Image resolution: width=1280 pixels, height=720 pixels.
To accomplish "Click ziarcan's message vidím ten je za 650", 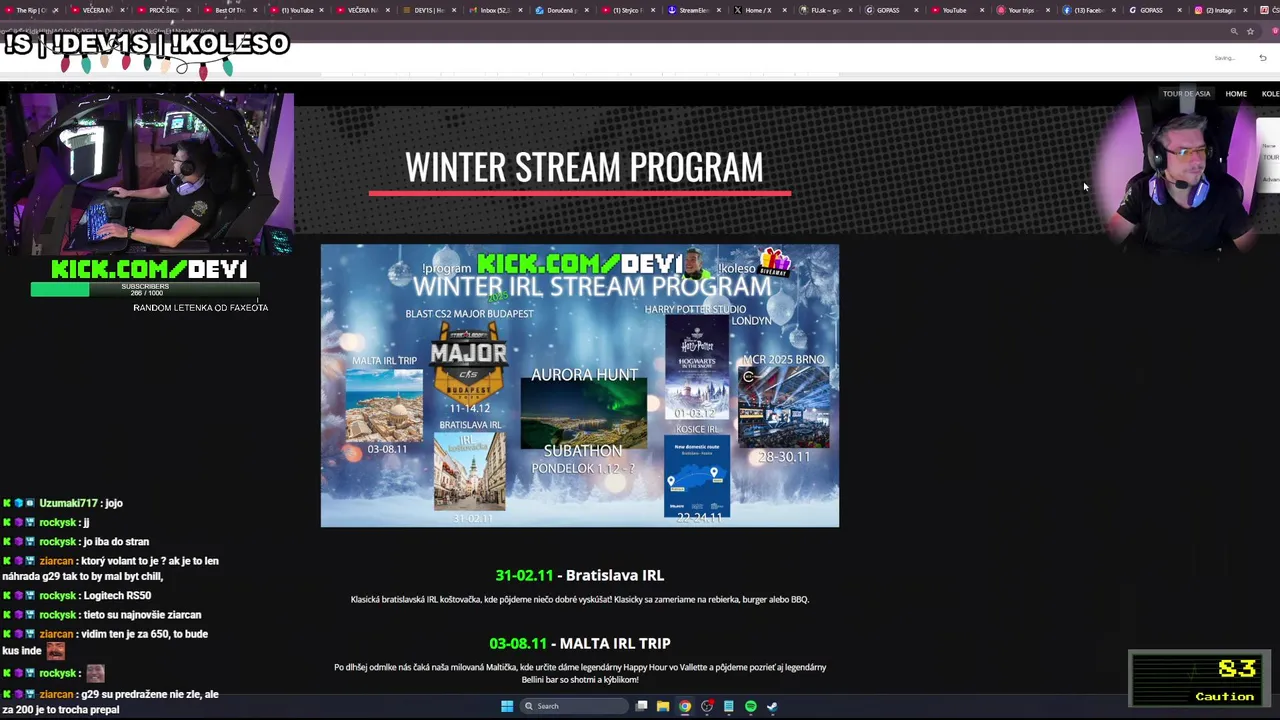I will pyautogui.click(x=105, y=642).
